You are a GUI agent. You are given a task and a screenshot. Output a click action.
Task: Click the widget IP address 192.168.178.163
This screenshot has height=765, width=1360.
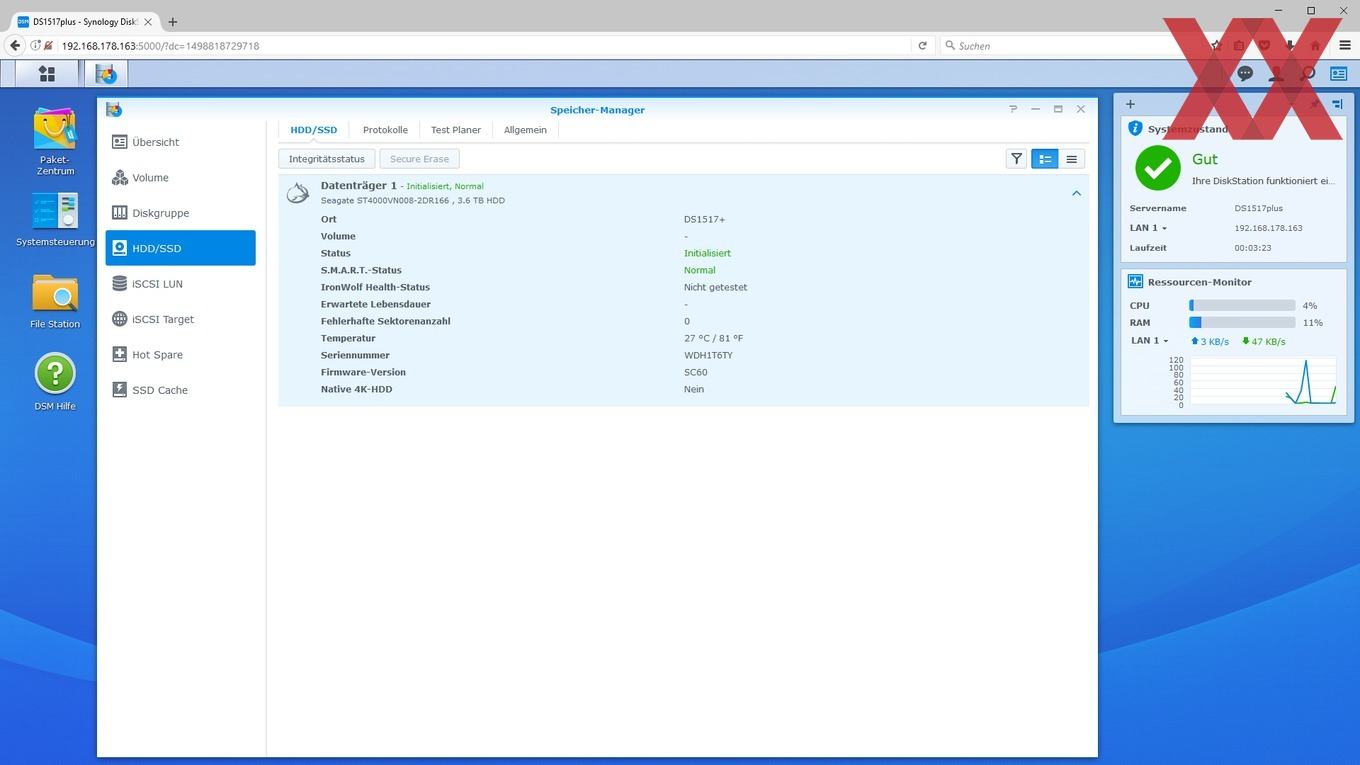tap(1268, 228)
